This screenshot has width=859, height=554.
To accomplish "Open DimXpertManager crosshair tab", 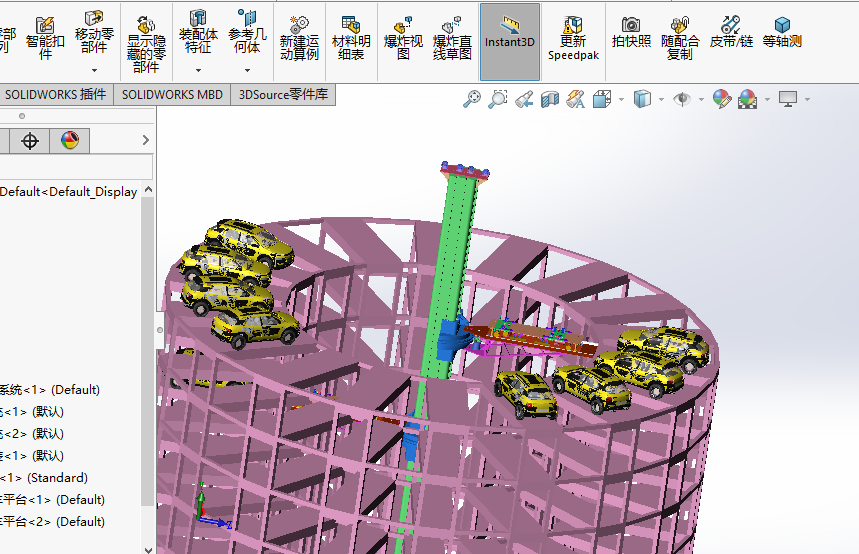I will 30,141.
